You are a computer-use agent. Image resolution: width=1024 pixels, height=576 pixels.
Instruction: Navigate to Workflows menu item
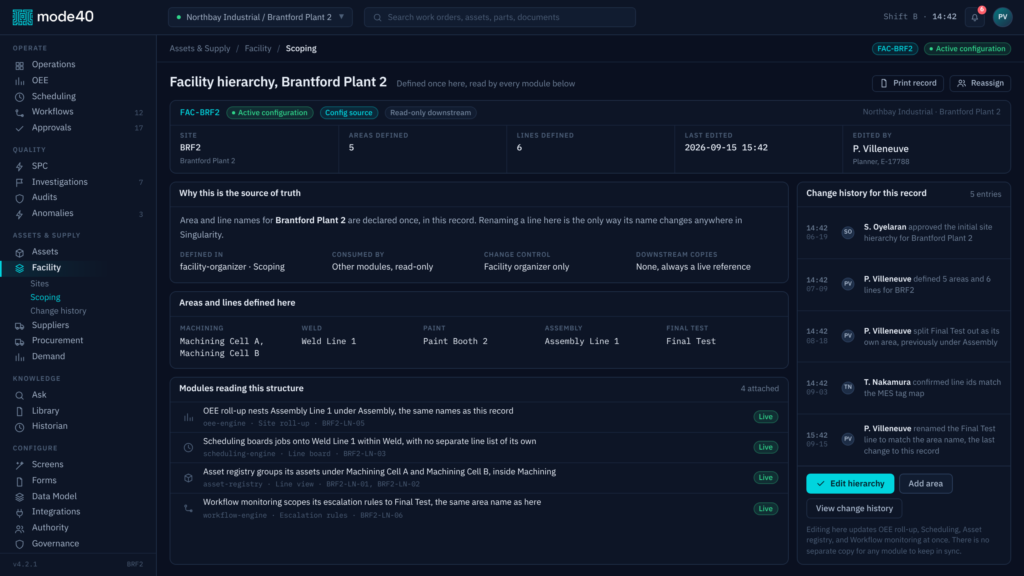tap(52, 112)
